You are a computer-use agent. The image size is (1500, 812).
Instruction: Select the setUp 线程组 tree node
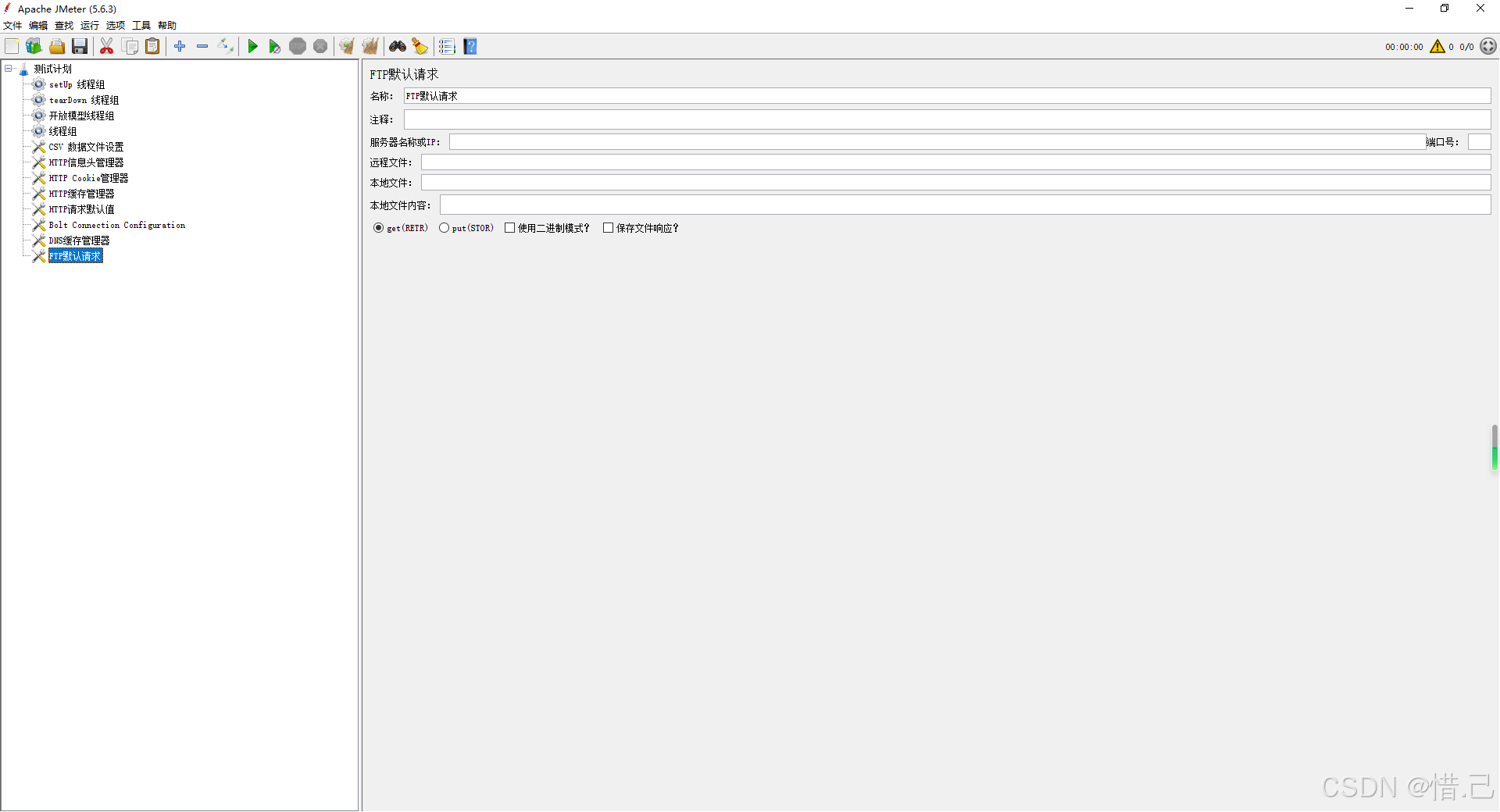[77, 84]
